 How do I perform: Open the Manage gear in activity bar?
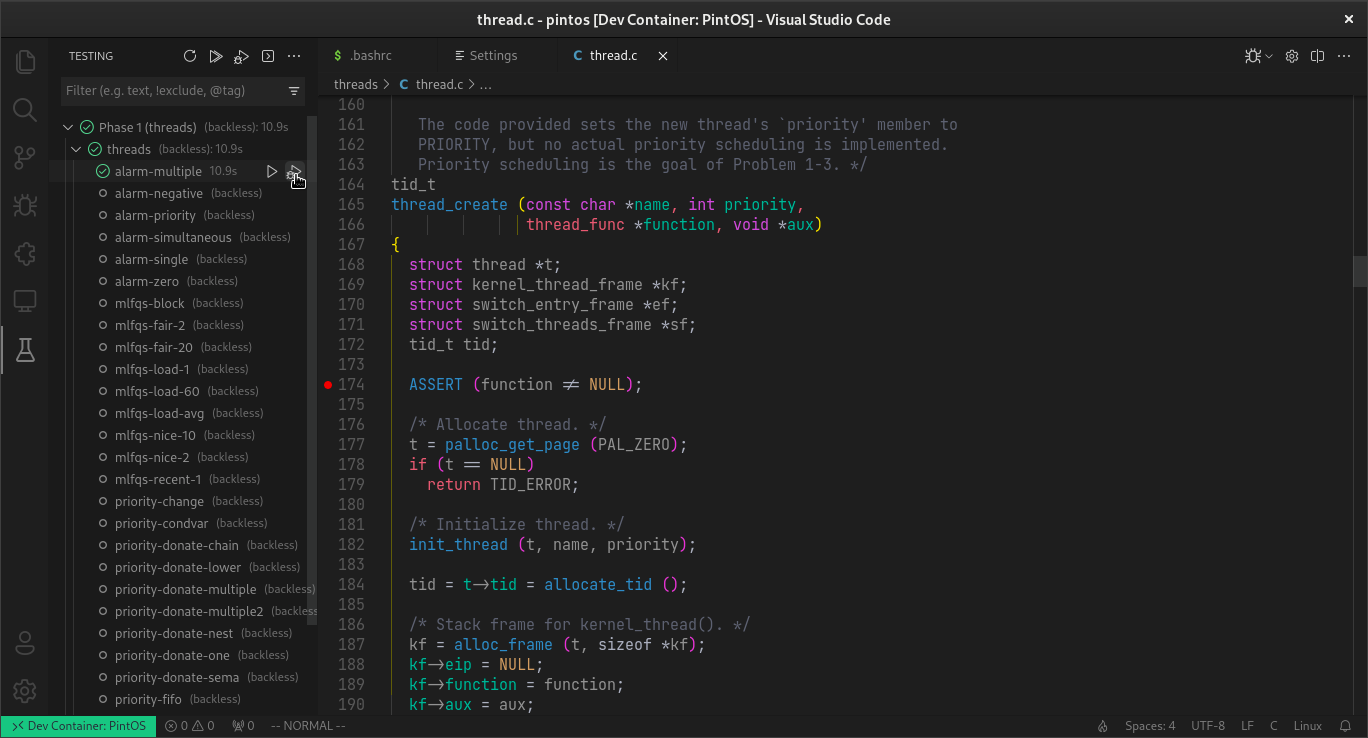pos(25,691)
